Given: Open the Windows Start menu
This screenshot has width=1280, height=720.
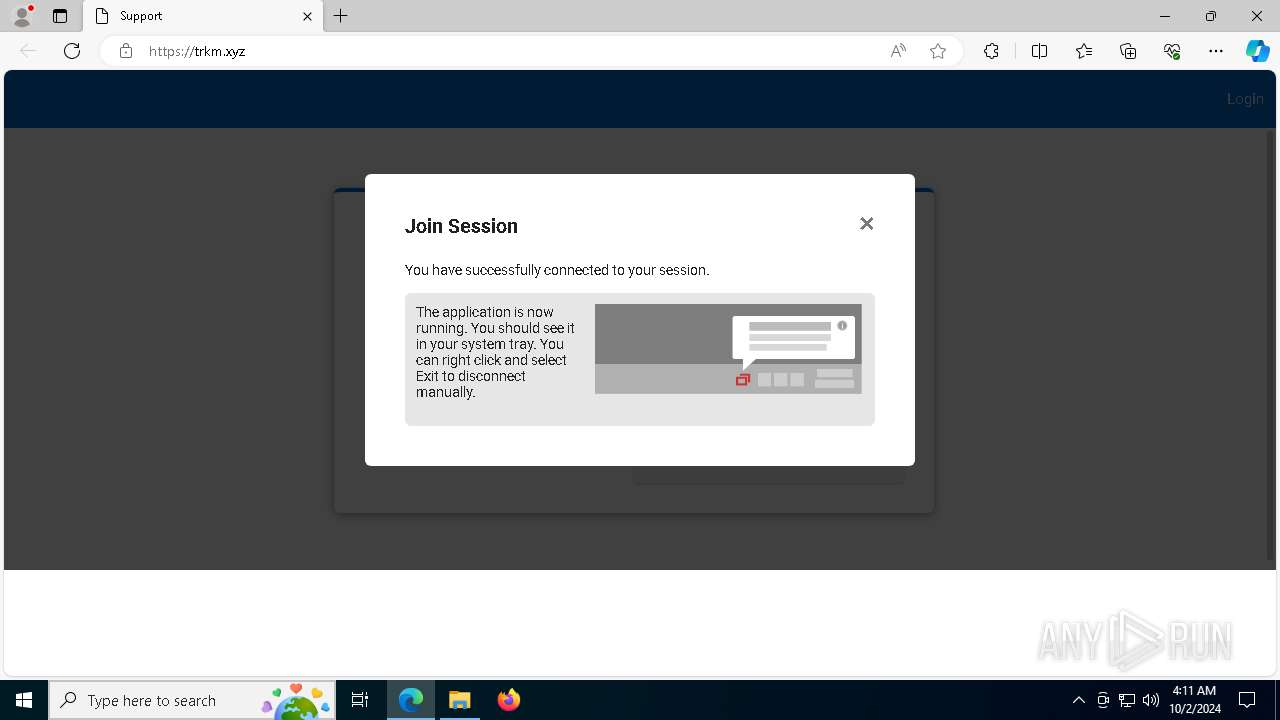Looking at the screenshot, I should pos(24,700).
